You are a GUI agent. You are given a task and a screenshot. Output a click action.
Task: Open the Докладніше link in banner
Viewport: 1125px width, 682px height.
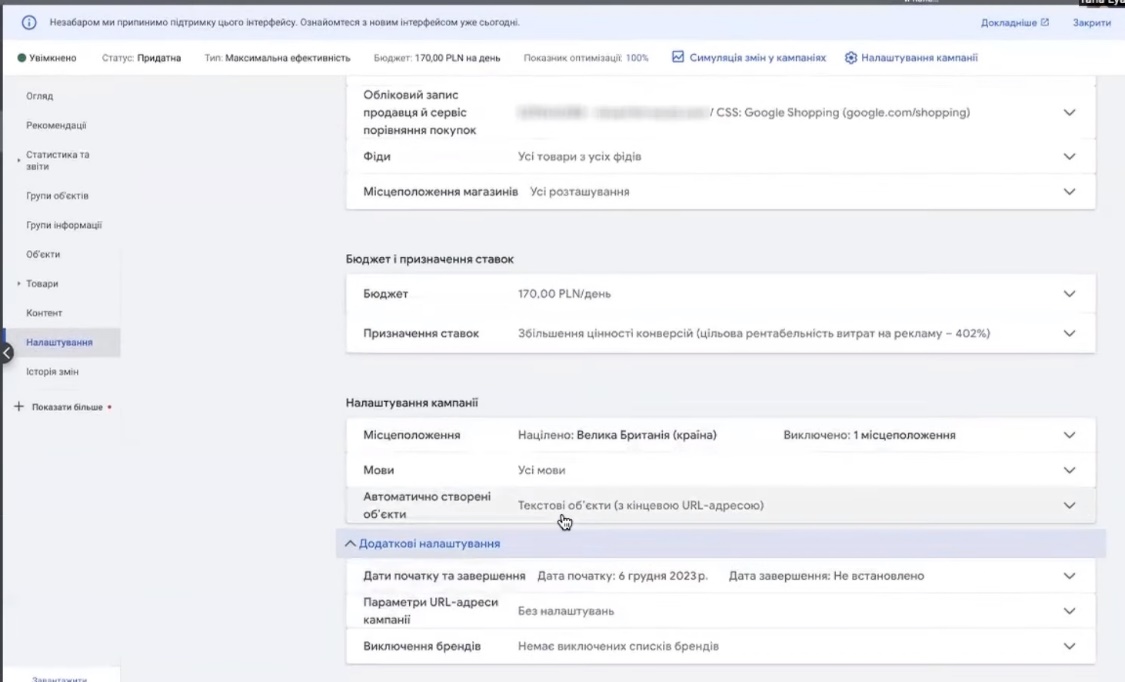[1015, 22]
